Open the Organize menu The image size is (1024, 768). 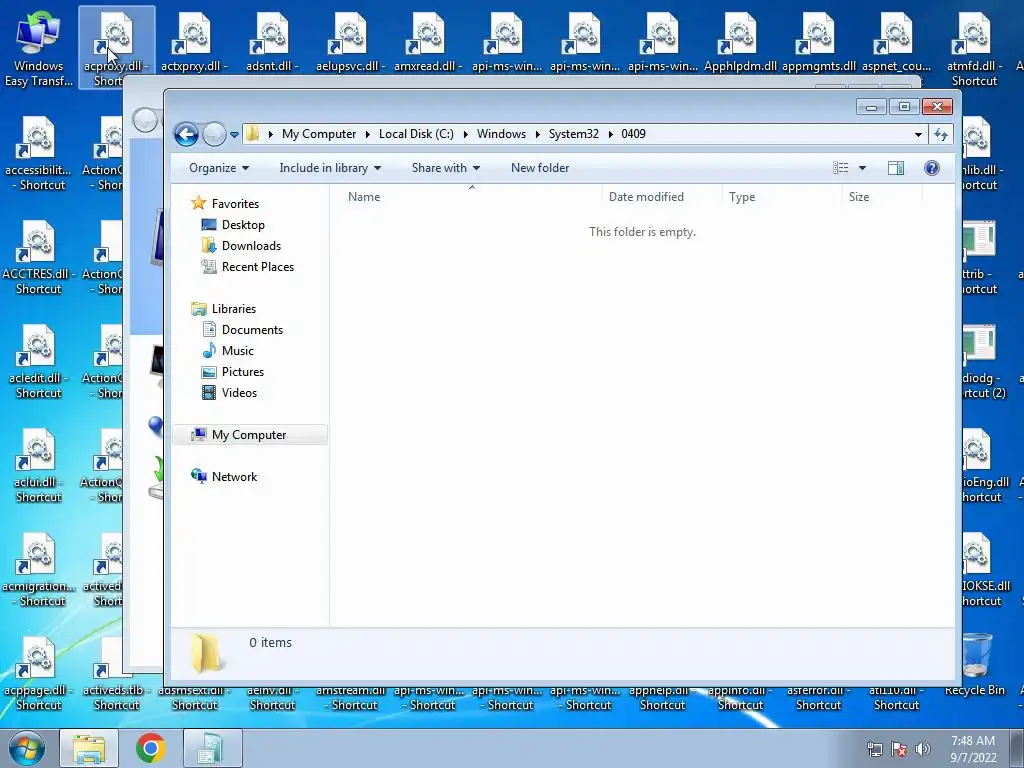pos(219,168)
